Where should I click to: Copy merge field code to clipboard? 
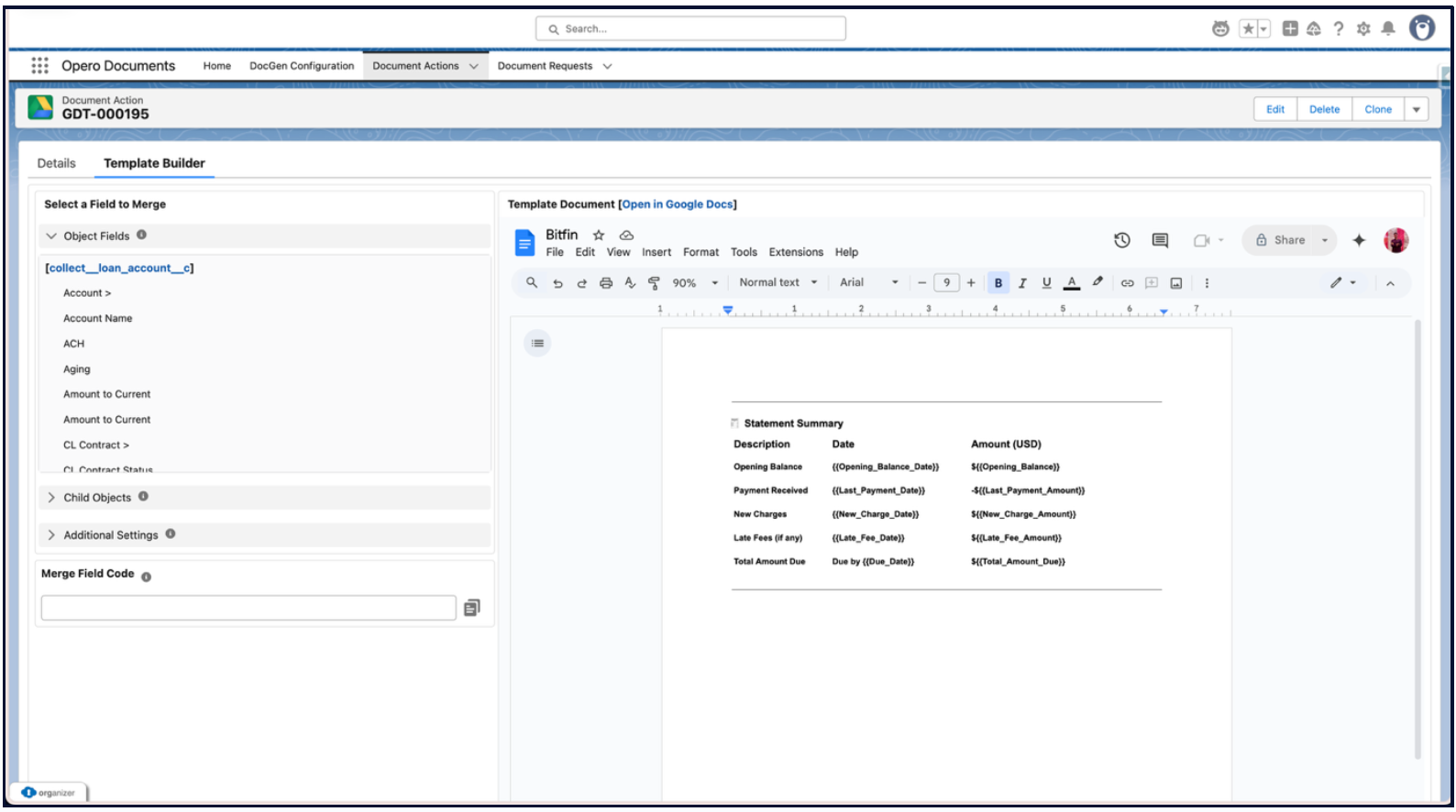(x=472, y=608)
